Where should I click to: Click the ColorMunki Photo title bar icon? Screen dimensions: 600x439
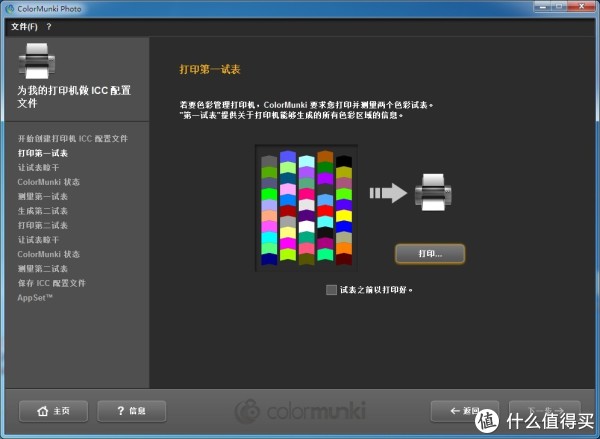[x=10, y=8]
